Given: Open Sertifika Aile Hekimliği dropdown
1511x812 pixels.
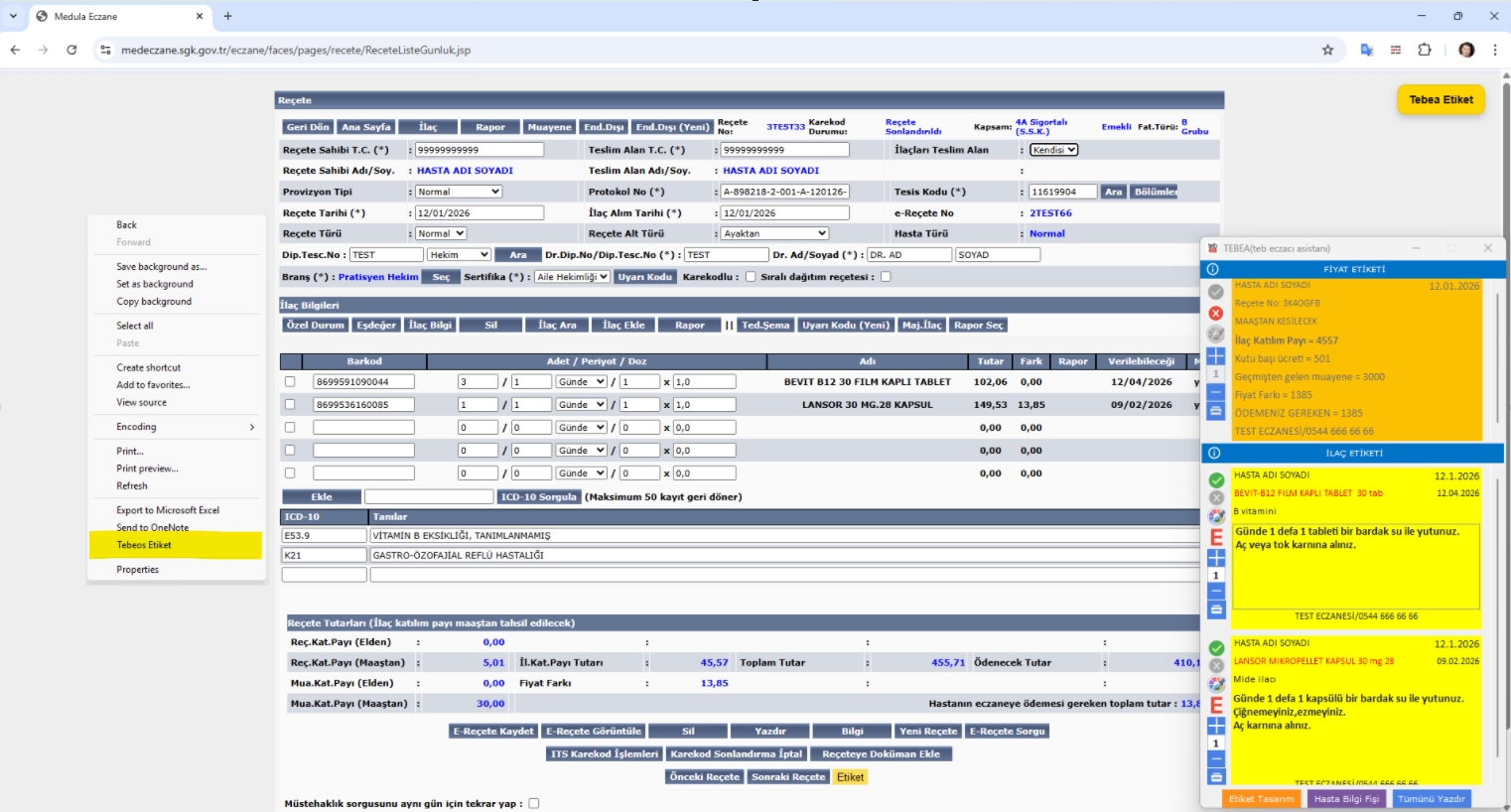Looking at the screenshot, I should pyautogui.click(x=572, y=277).
